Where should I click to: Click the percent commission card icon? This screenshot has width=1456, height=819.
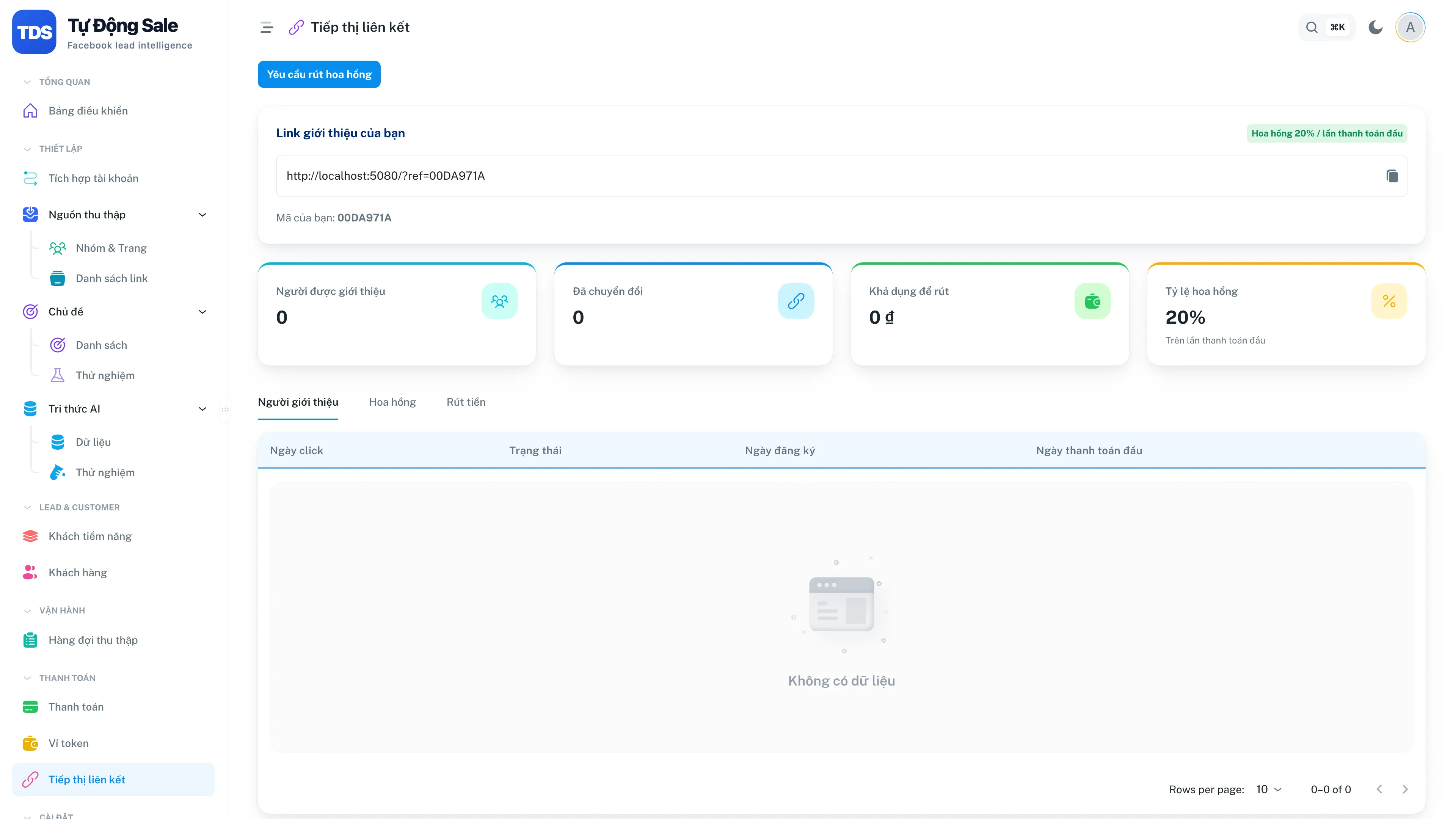pos(1389,301)
